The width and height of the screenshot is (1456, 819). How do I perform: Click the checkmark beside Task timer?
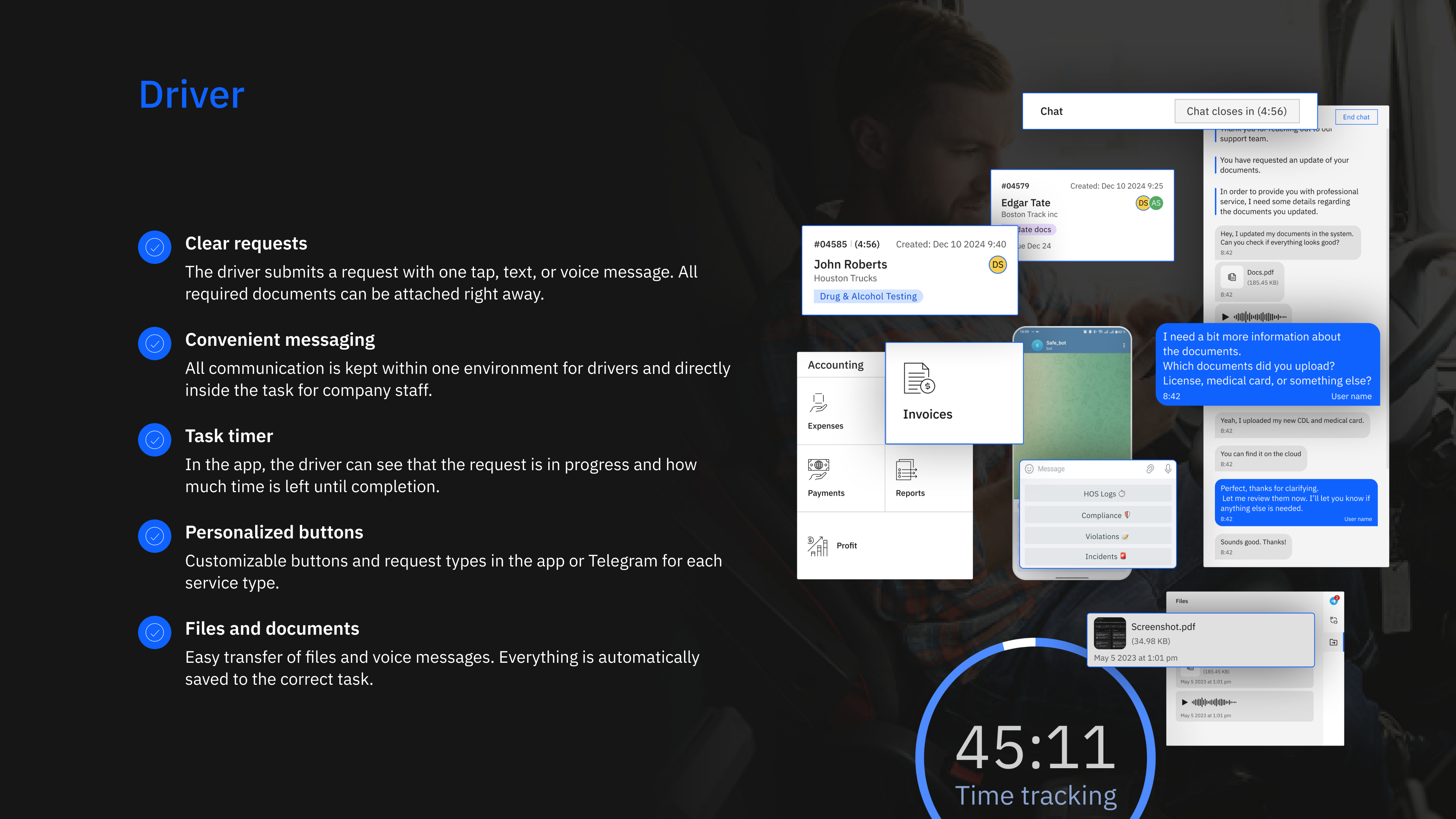click(x=154, y=440)
